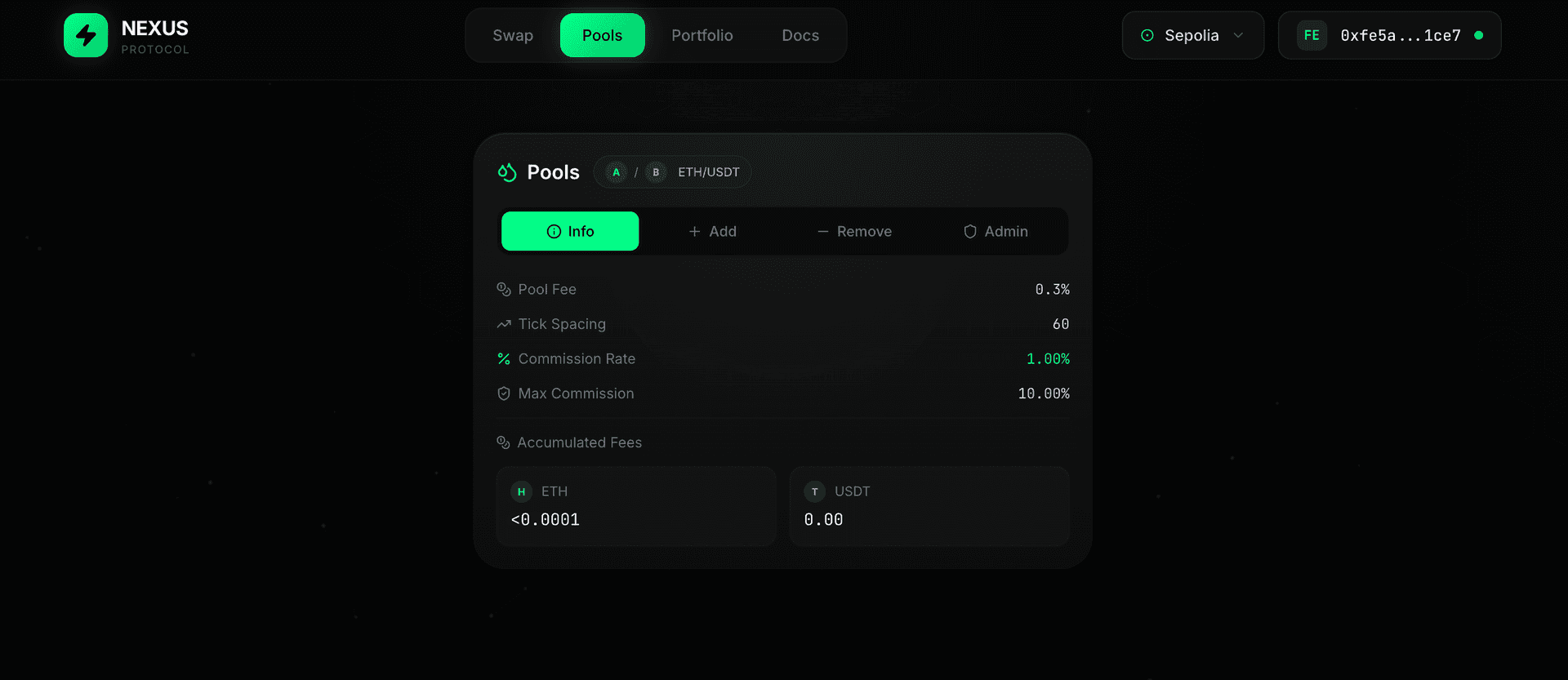The width and height of the screenshot is (1568, 680).
Task: Click the USDT token T badge
Action: click(x=814, y=491)
